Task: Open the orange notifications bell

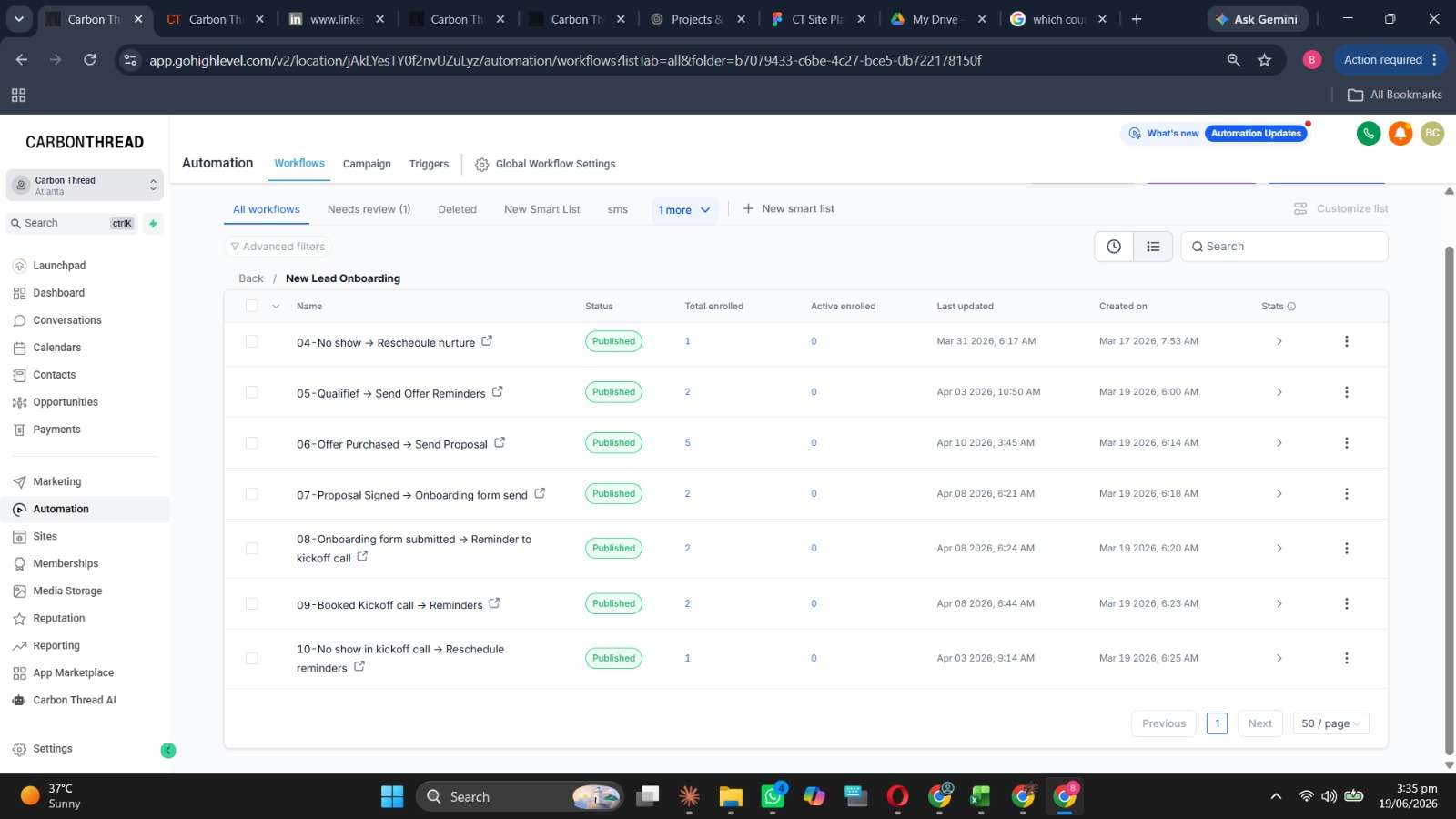Action: click(x=1400, y=134)
